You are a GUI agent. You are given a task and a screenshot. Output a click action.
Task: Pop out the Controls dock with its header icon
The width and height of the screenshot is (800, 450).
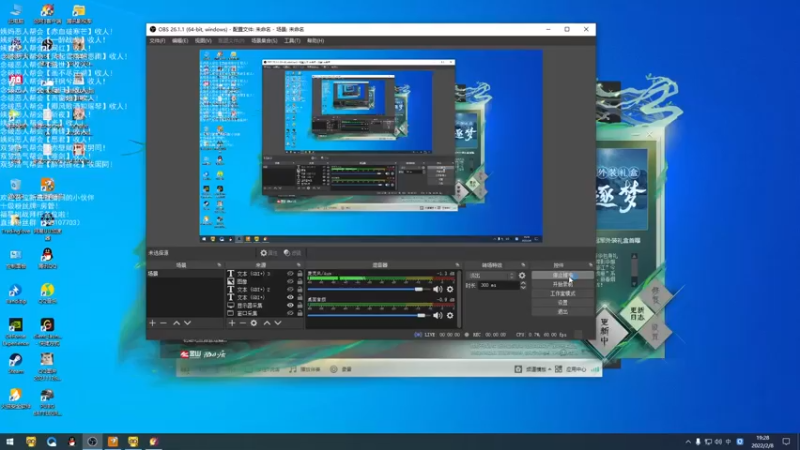tap(590, 265)
